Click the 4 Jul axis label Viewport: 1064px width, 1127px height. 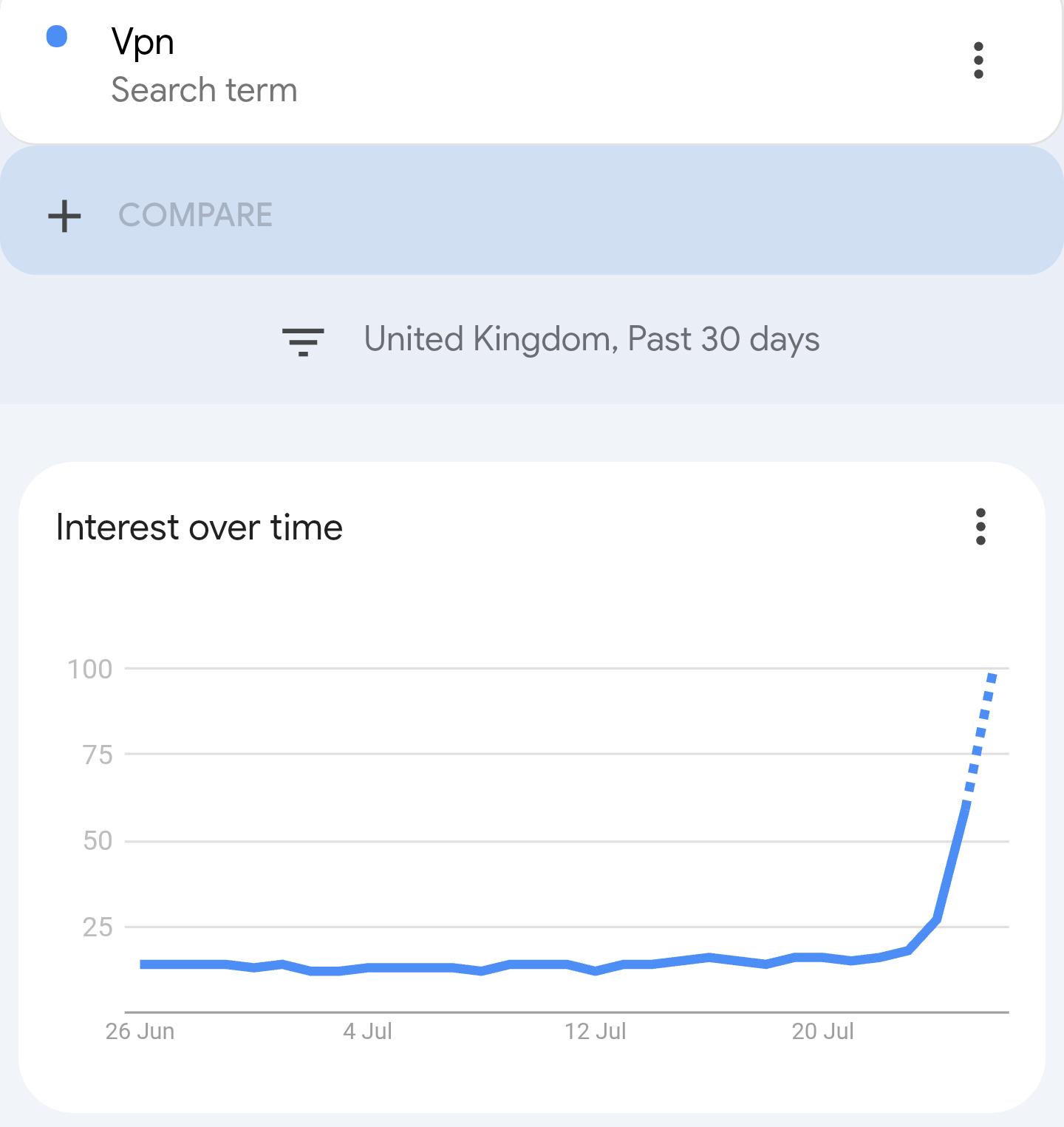pos(367,1031)
